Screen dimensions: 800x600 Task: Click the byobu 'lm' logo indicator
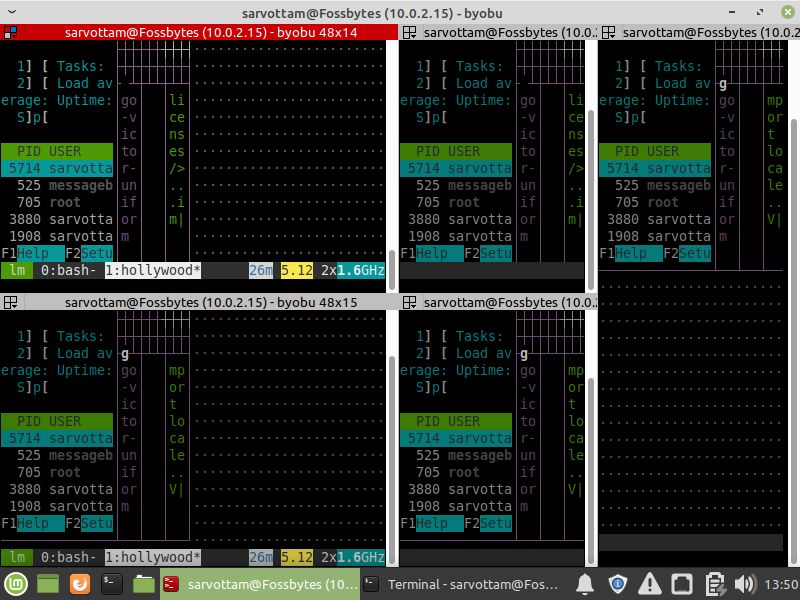[16, 270]
